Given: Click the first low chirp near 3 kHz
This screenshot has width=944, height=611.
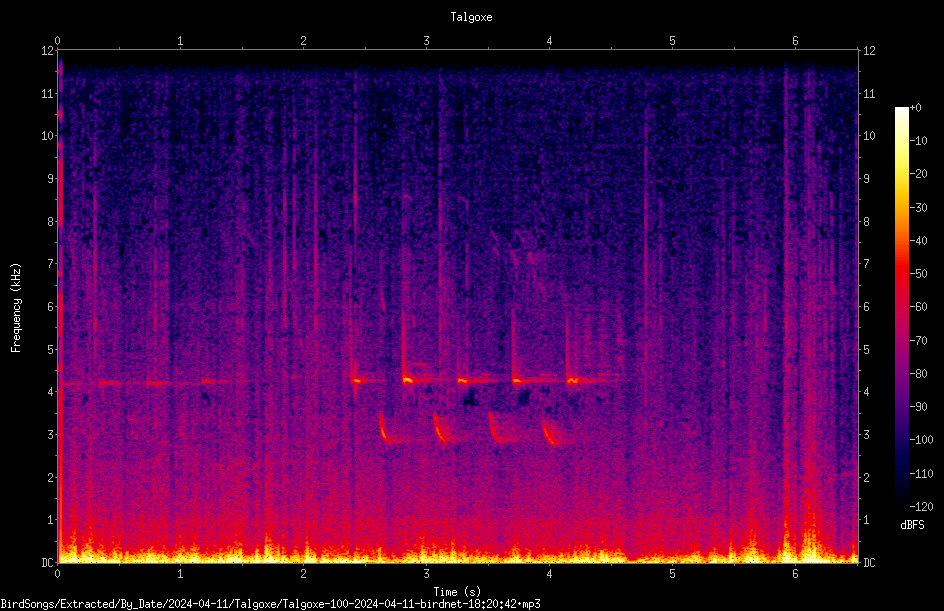Looking at the screenshot, I should (x=387, y=432).
